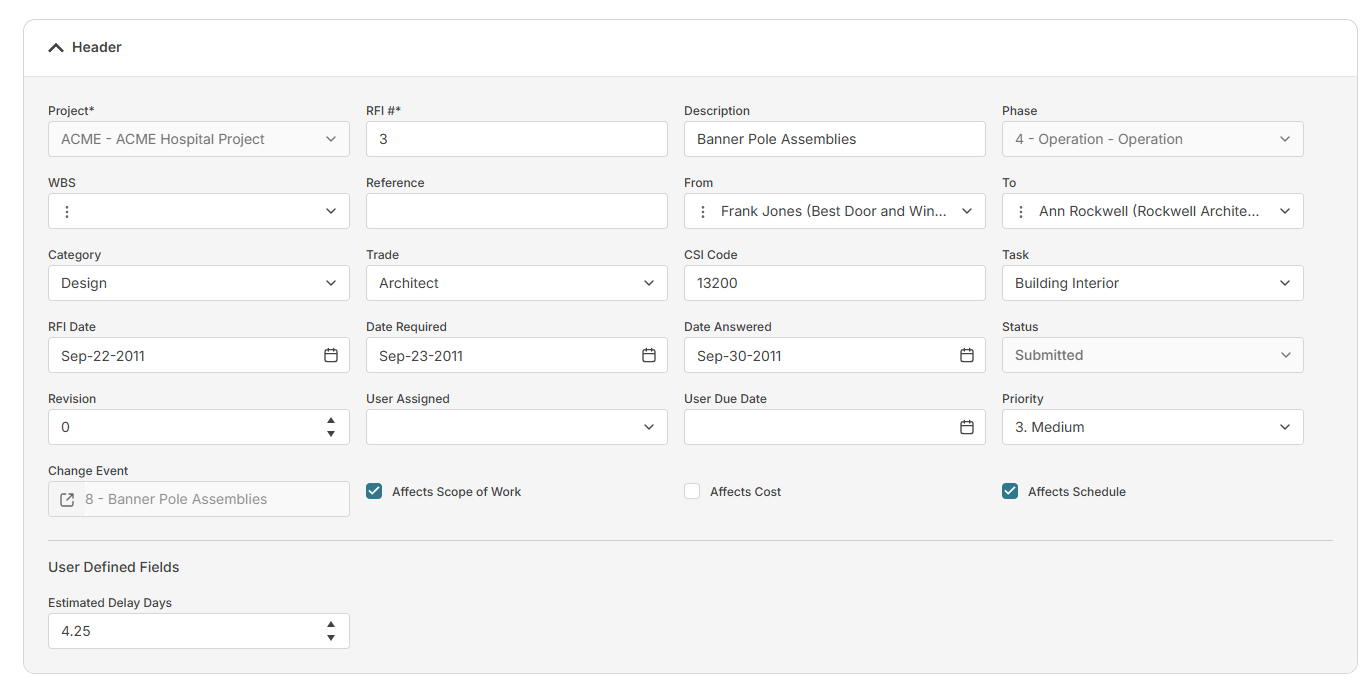Image resolution: width=1366 pixels, height=682 pixels.
Task: Enable the Affects Cost checkbox
Action: click(691, 491)
